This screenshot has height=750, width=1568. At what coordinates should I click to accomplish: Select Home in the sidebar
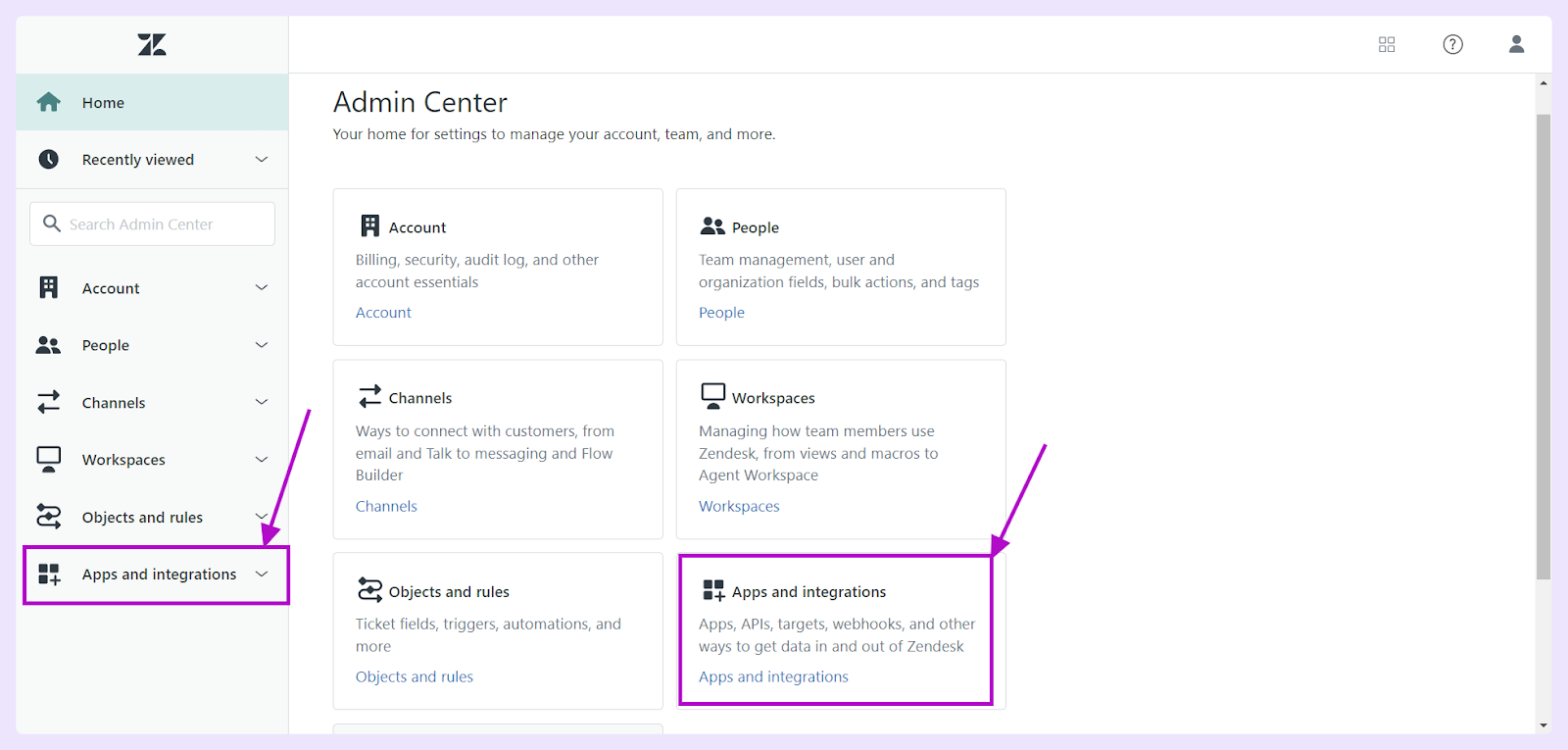(x=152, y=102)
